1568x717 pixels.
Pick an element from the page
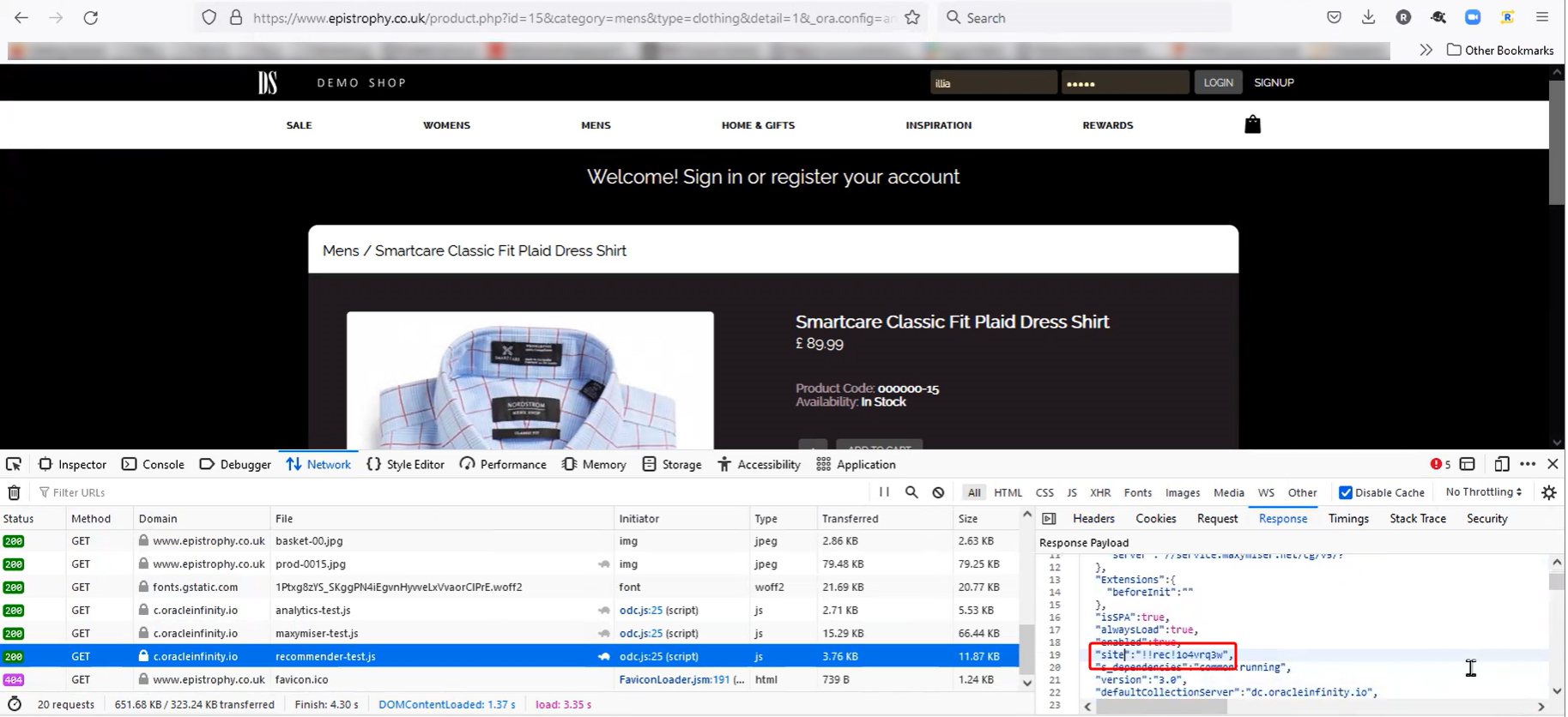point(14,464)
